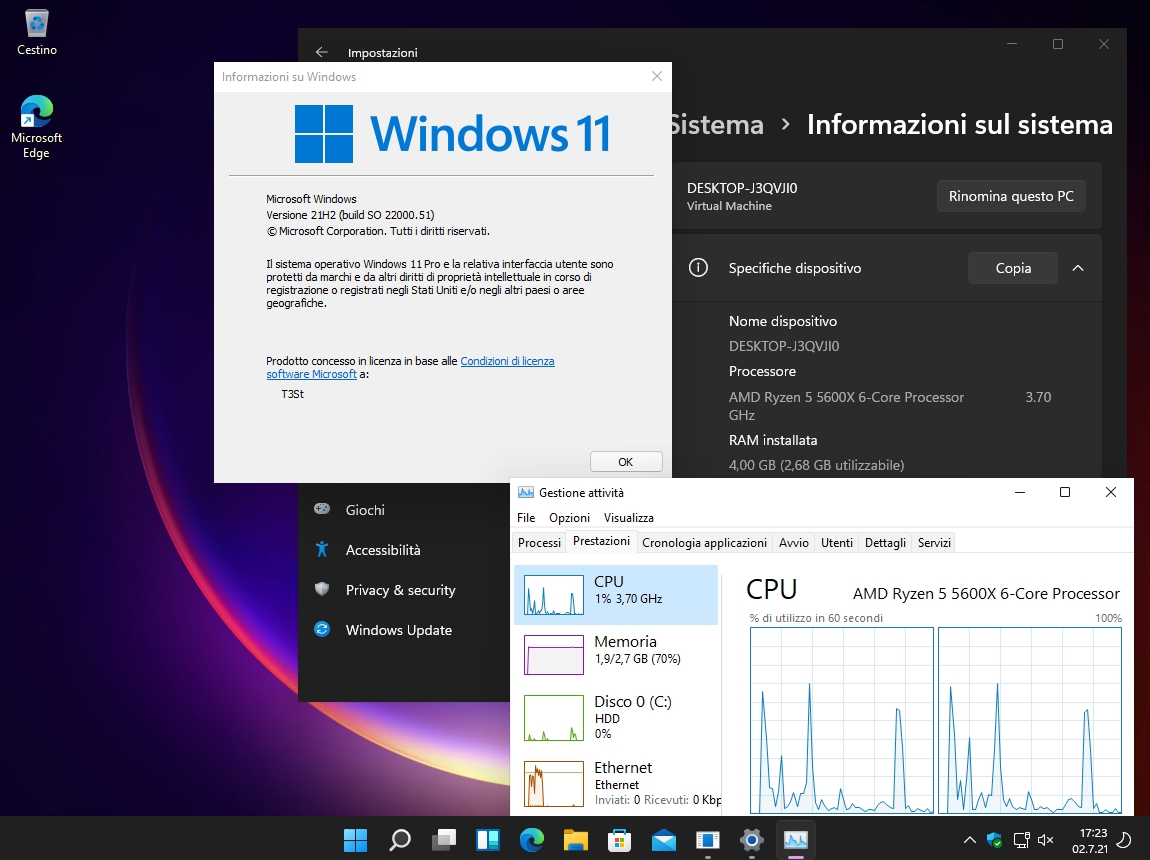The height and width of the screenshot is (860, 1150).
Task: Open taskbar Search magnifier
Action: (x=400, y=839)
